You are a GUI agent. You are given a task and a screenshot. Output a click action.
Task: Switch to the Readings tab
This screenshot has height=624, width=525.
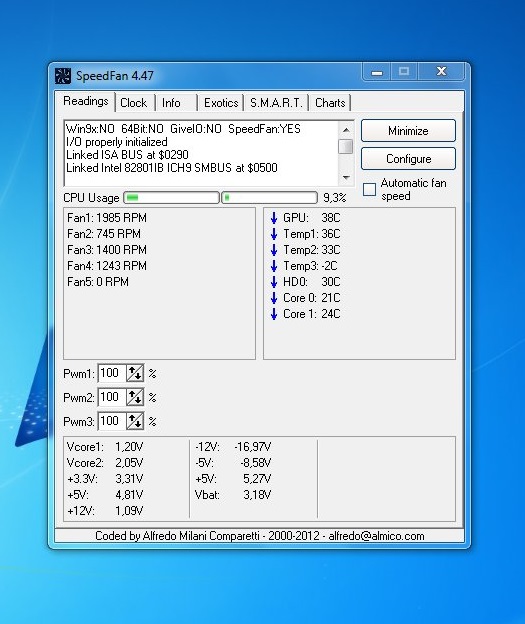click(86, 101)
